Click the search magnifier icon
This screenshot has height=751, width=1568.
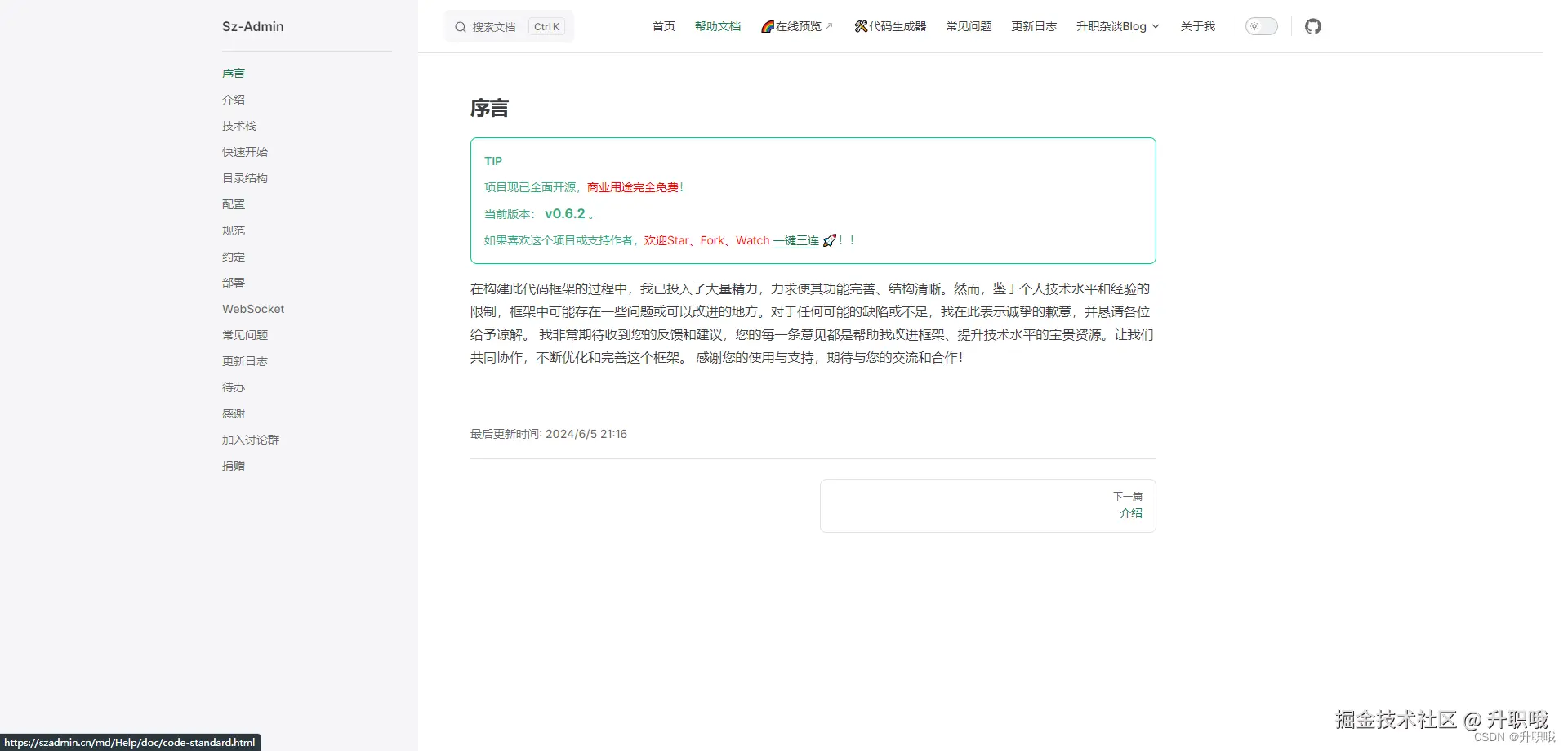point(461,26)
